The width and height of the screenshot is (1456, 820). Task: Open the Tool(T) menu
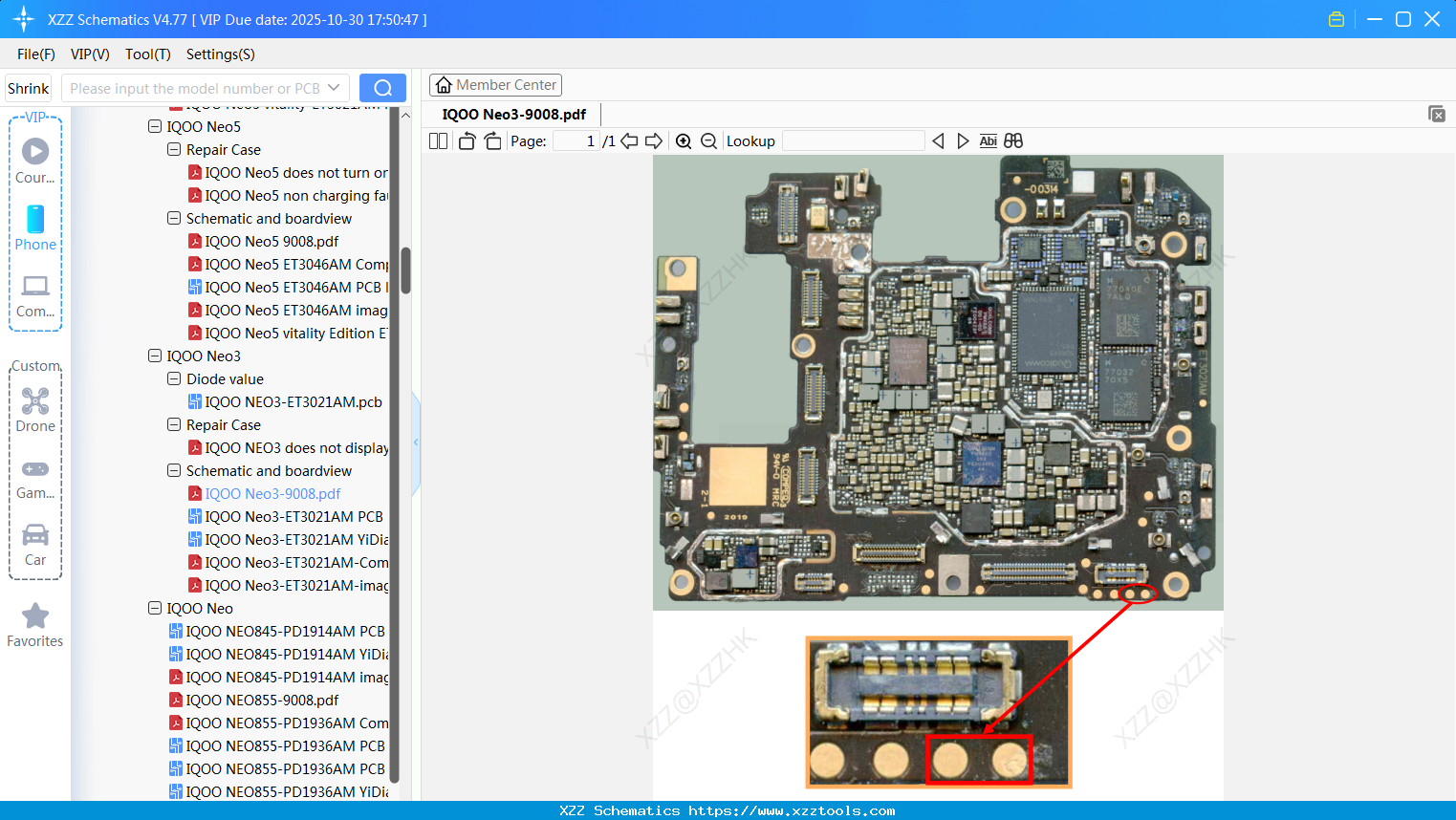(148, 54)
